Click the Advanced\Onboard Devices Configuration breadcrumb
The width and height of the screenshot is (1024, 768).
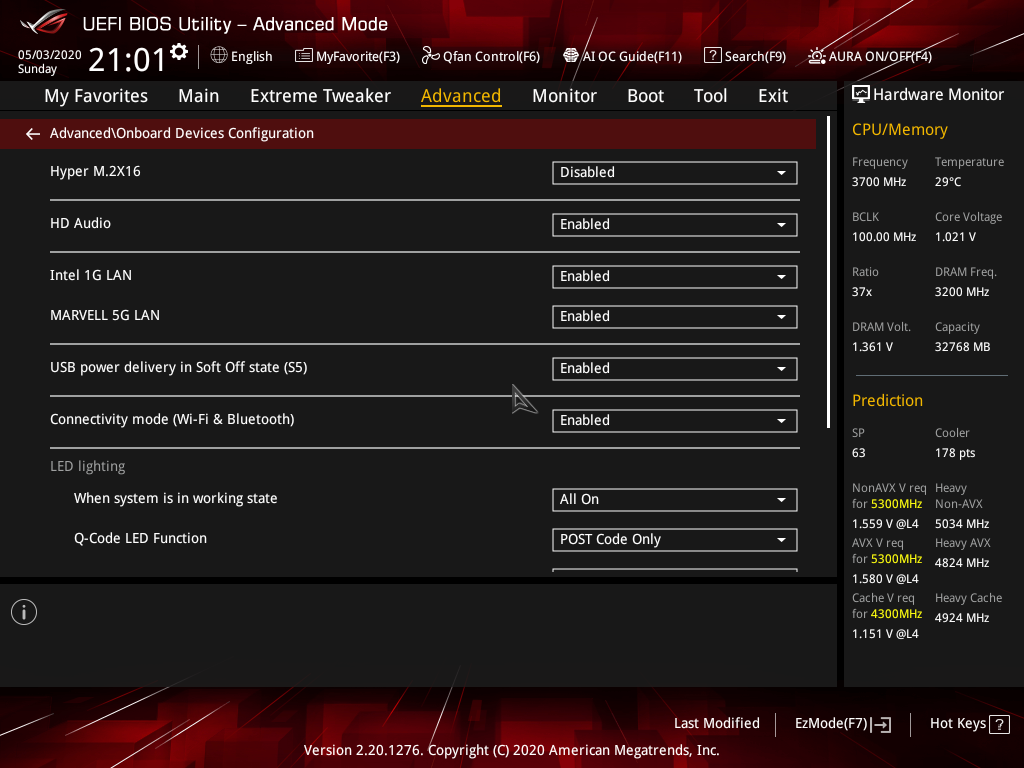182,133
